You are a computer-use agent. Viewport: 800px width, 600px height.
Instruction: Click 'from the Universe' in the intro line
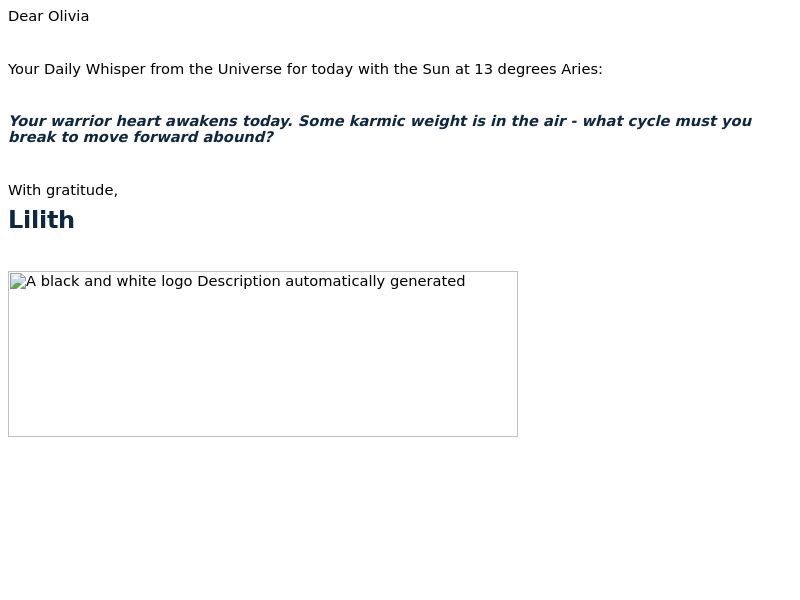click(216, 69)
